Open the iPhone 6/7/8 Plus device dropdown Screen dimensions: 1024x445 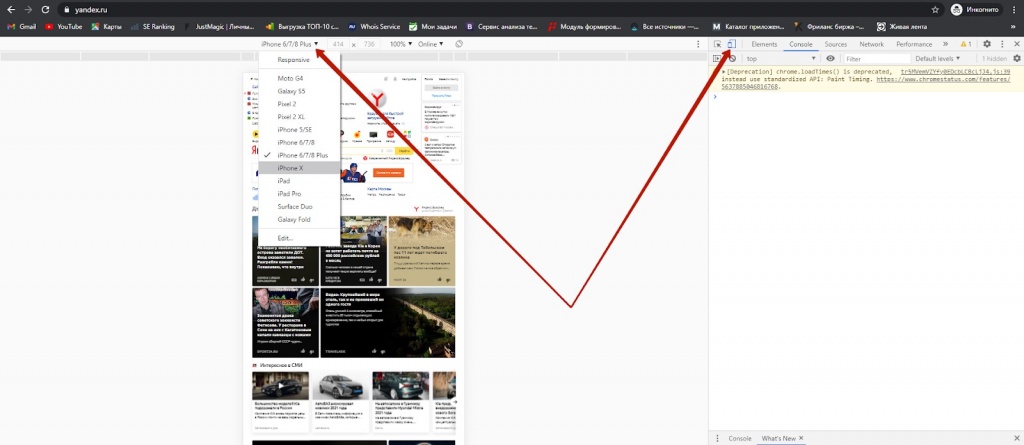coord(289,44)
